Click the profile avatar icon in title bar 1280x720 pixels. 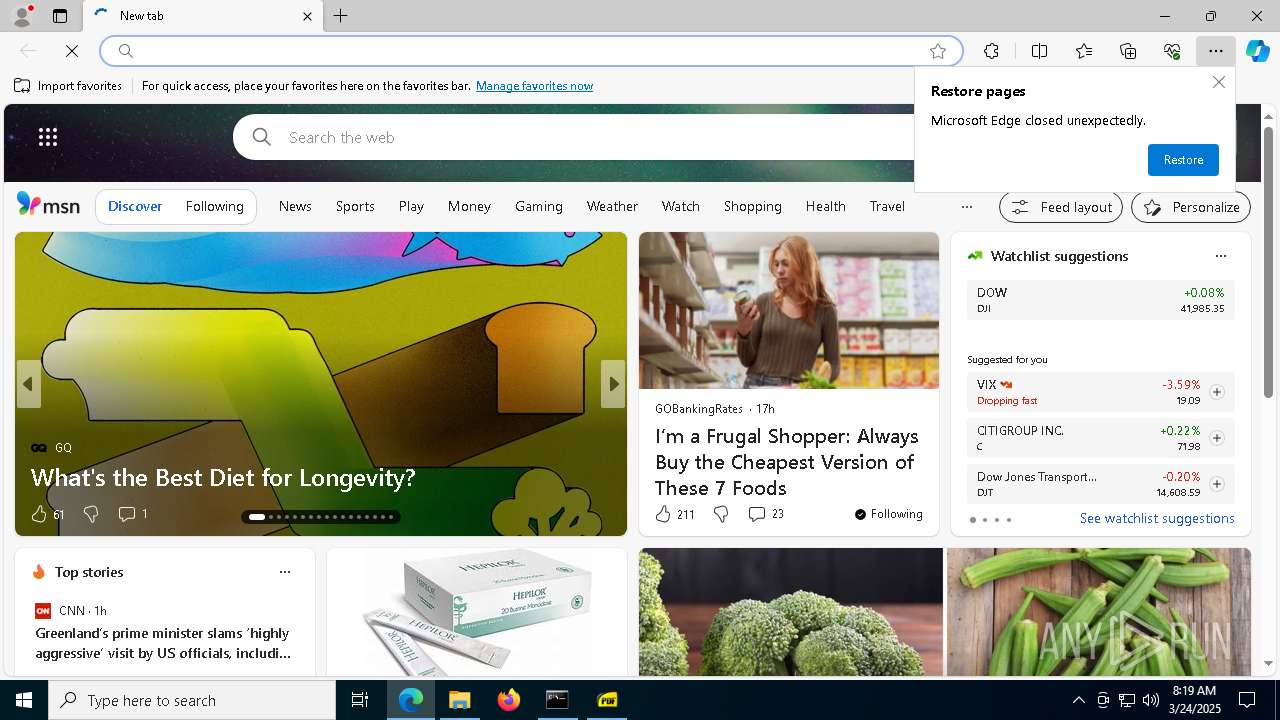[x=21, y=16]
